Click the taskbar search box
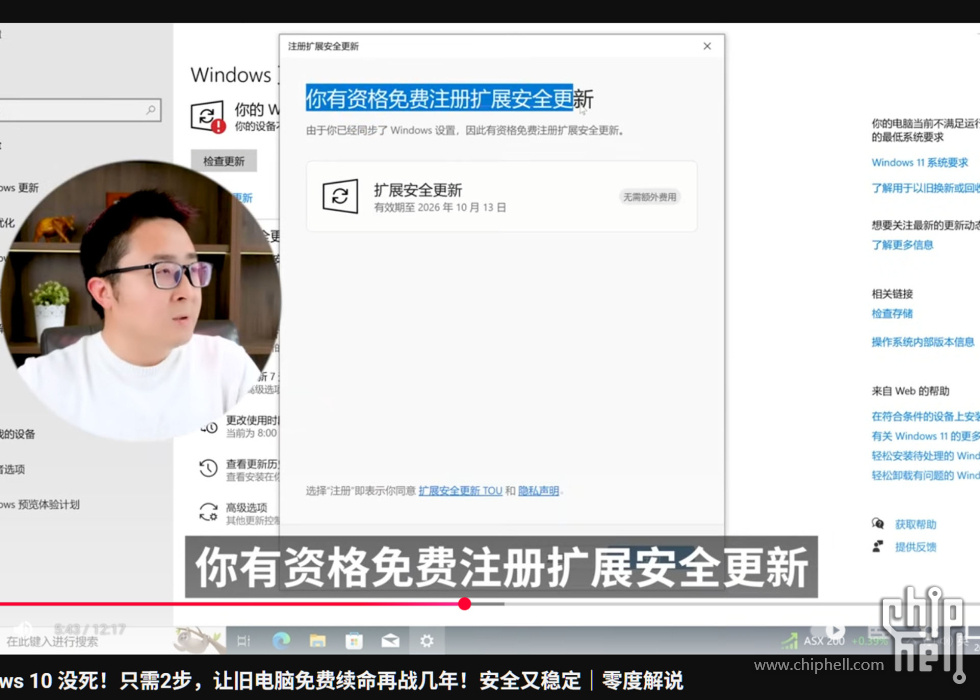 click(80, 641)
